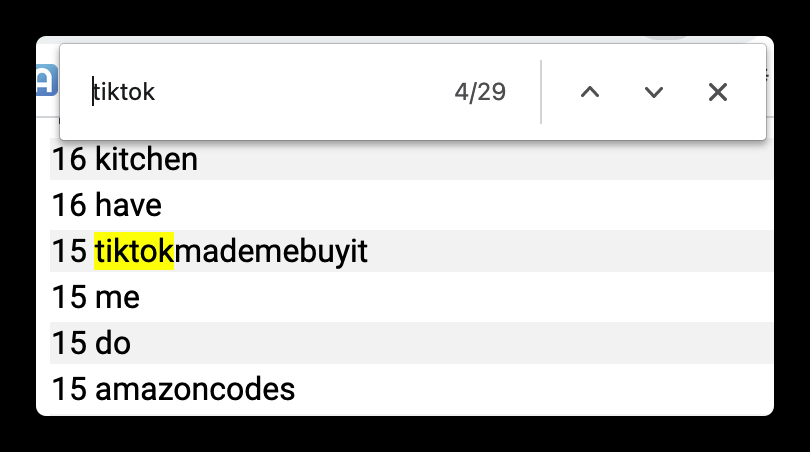This screenshot has height=452, width=810.
Task: Click the find field containing tiktok
Action: click(260, 93)
